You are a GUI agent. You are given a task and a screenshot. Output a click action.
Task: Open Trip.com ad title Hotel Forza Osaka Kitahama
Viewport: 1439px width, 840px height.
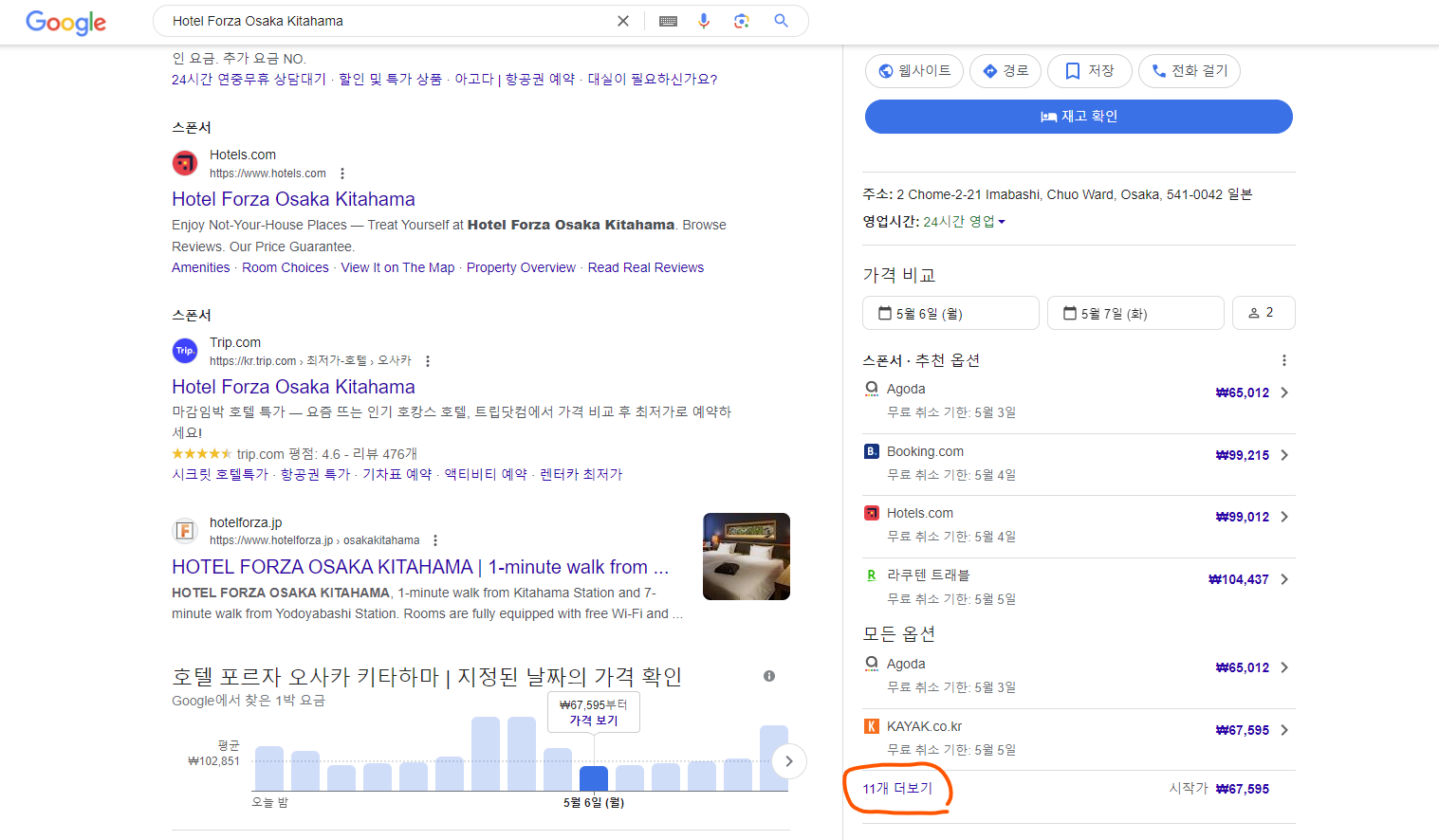click(x=293, y=387)
